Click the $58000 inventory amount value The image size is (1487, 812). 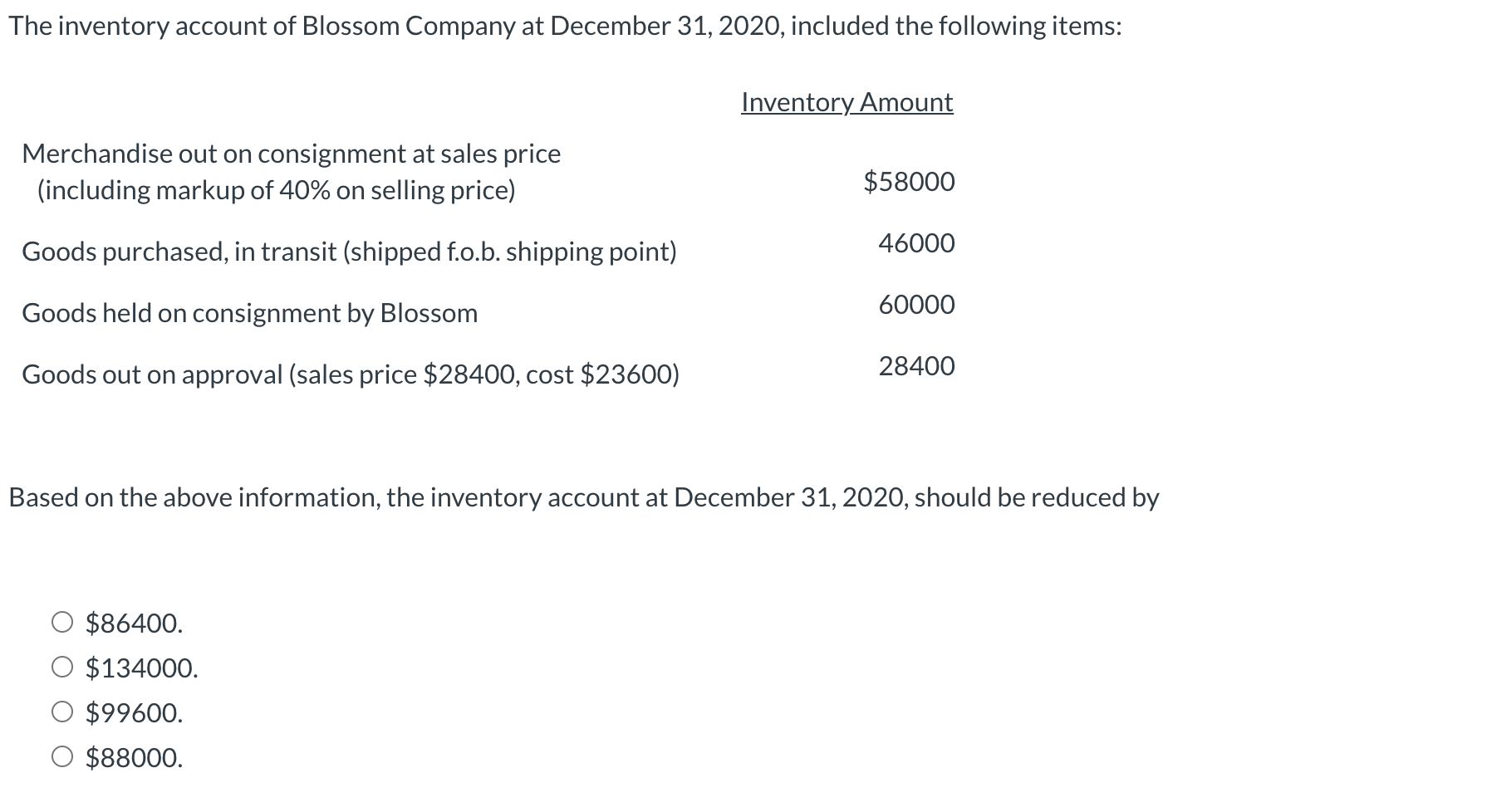point(909,181)
